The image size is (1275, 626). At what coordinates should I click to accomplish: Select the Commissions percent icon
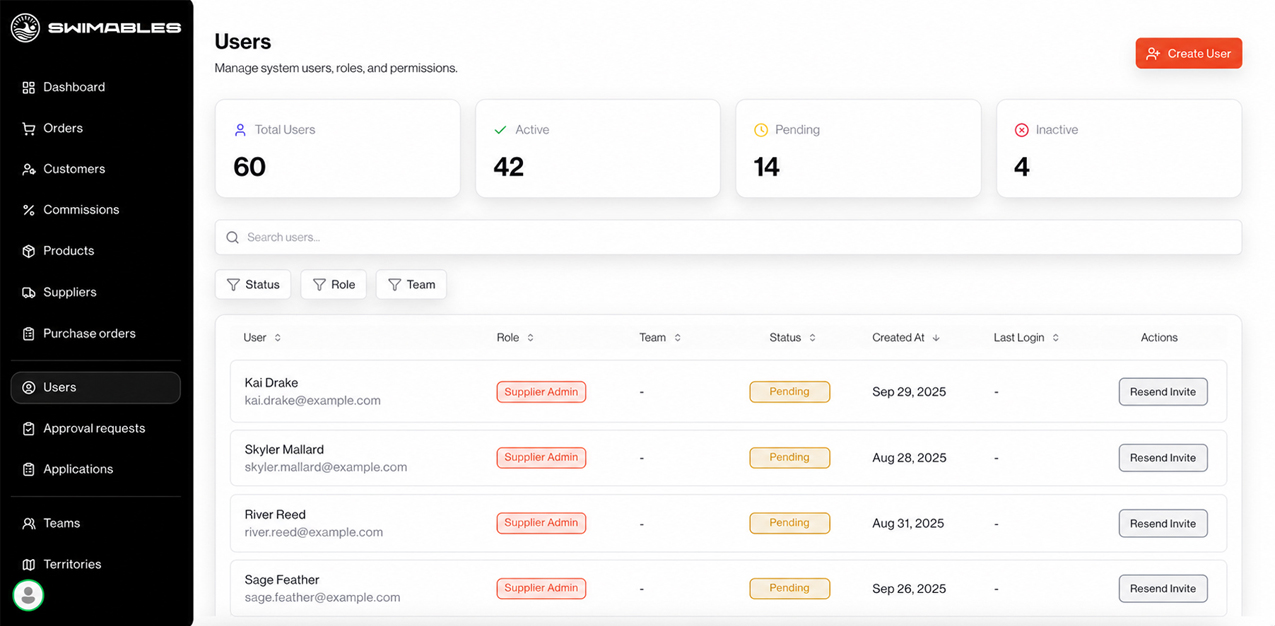pos(28,210)
